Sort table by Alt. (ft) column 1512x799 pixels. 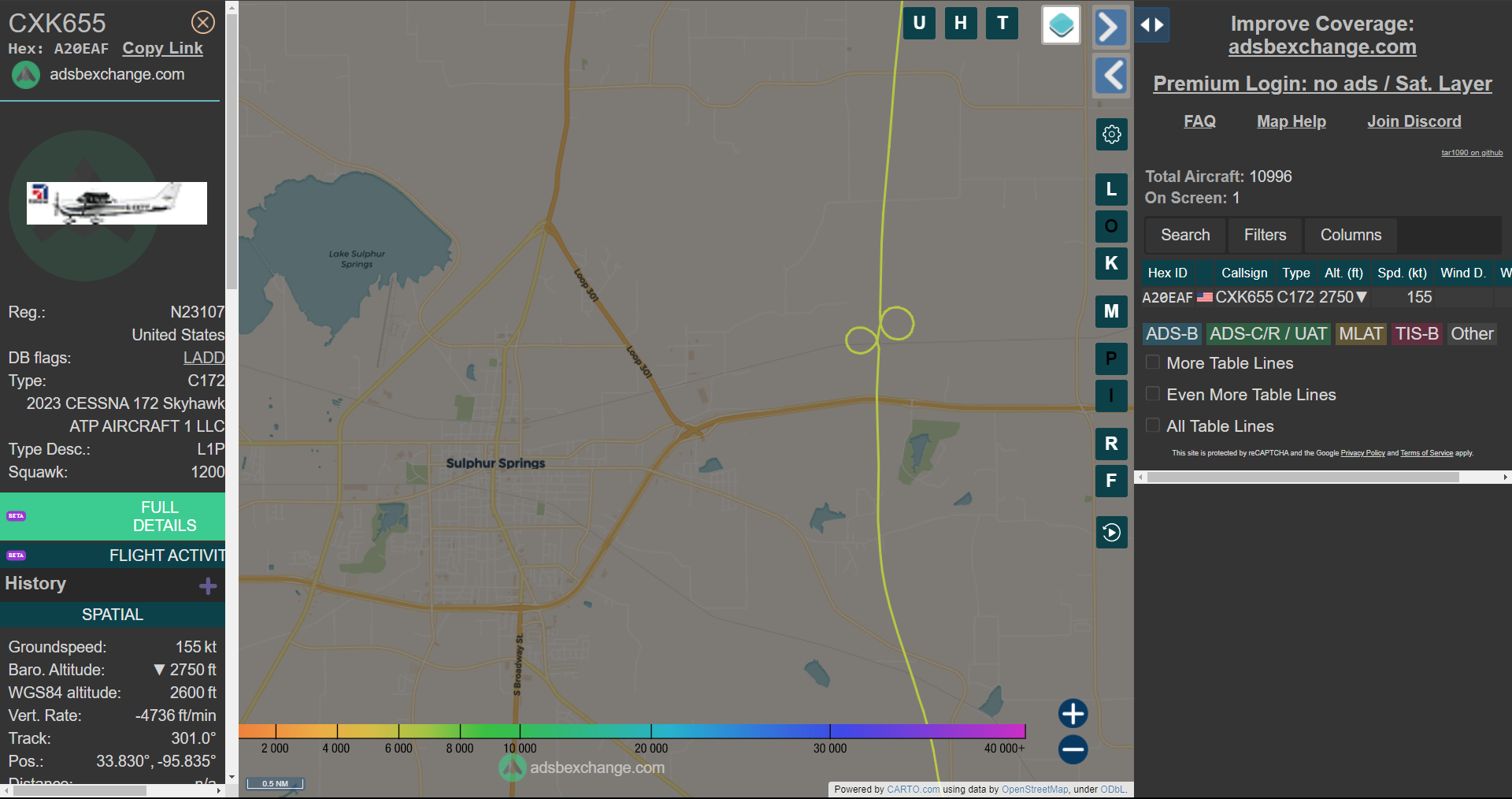(x=1343, y=273)
